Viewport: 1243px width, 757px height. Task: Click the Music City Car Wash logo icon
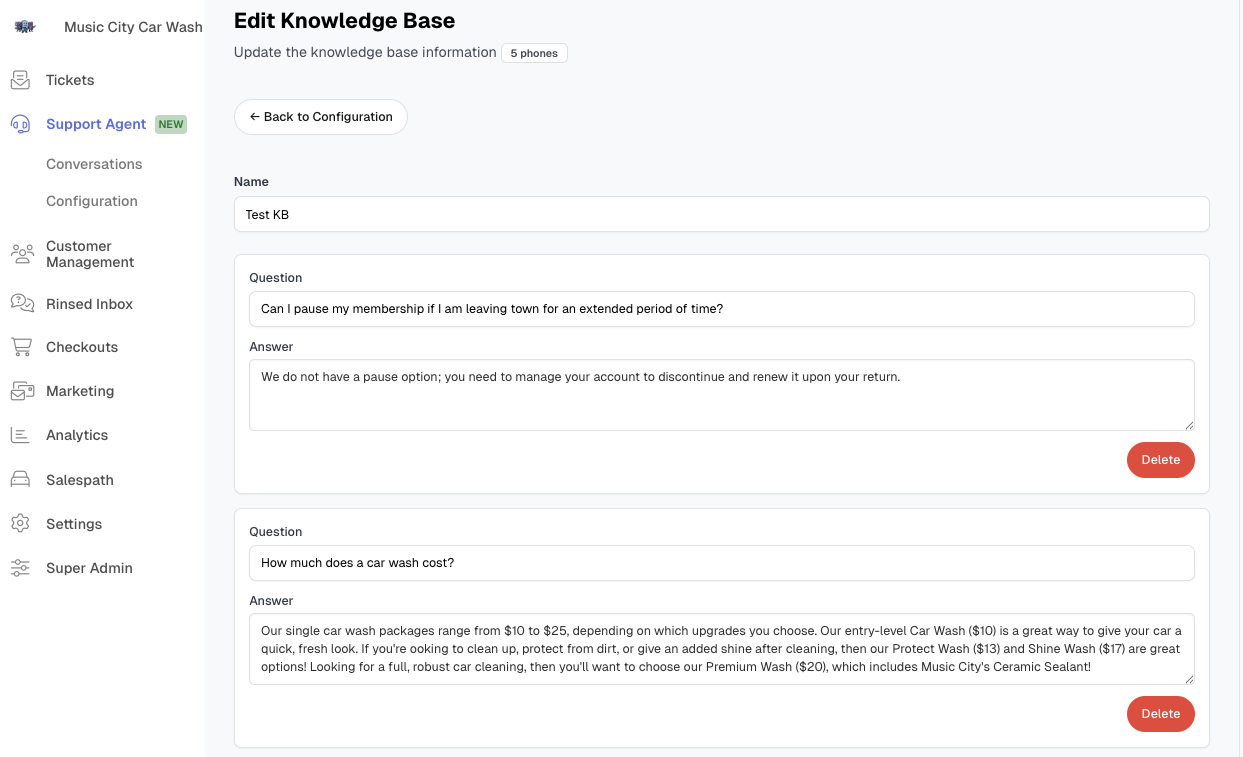coord(25,27)
